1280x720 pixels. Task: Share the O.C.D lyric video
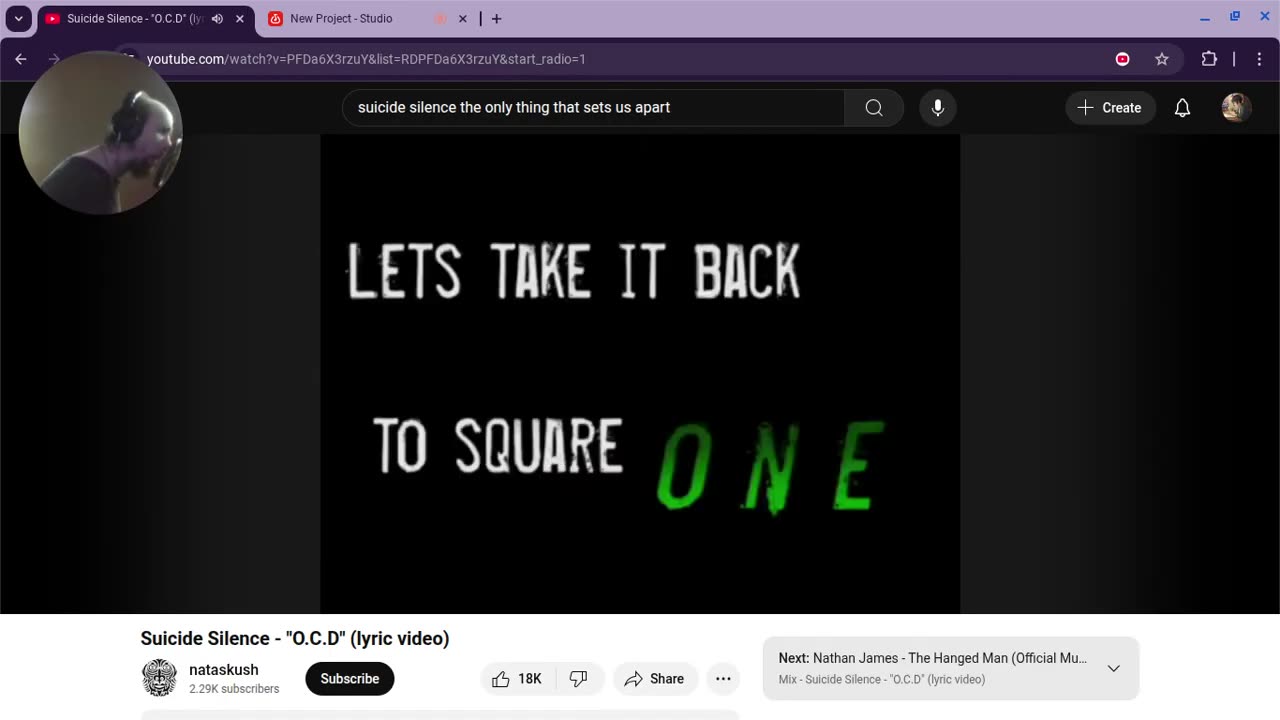pyautogui.click(x=655, y=679)
